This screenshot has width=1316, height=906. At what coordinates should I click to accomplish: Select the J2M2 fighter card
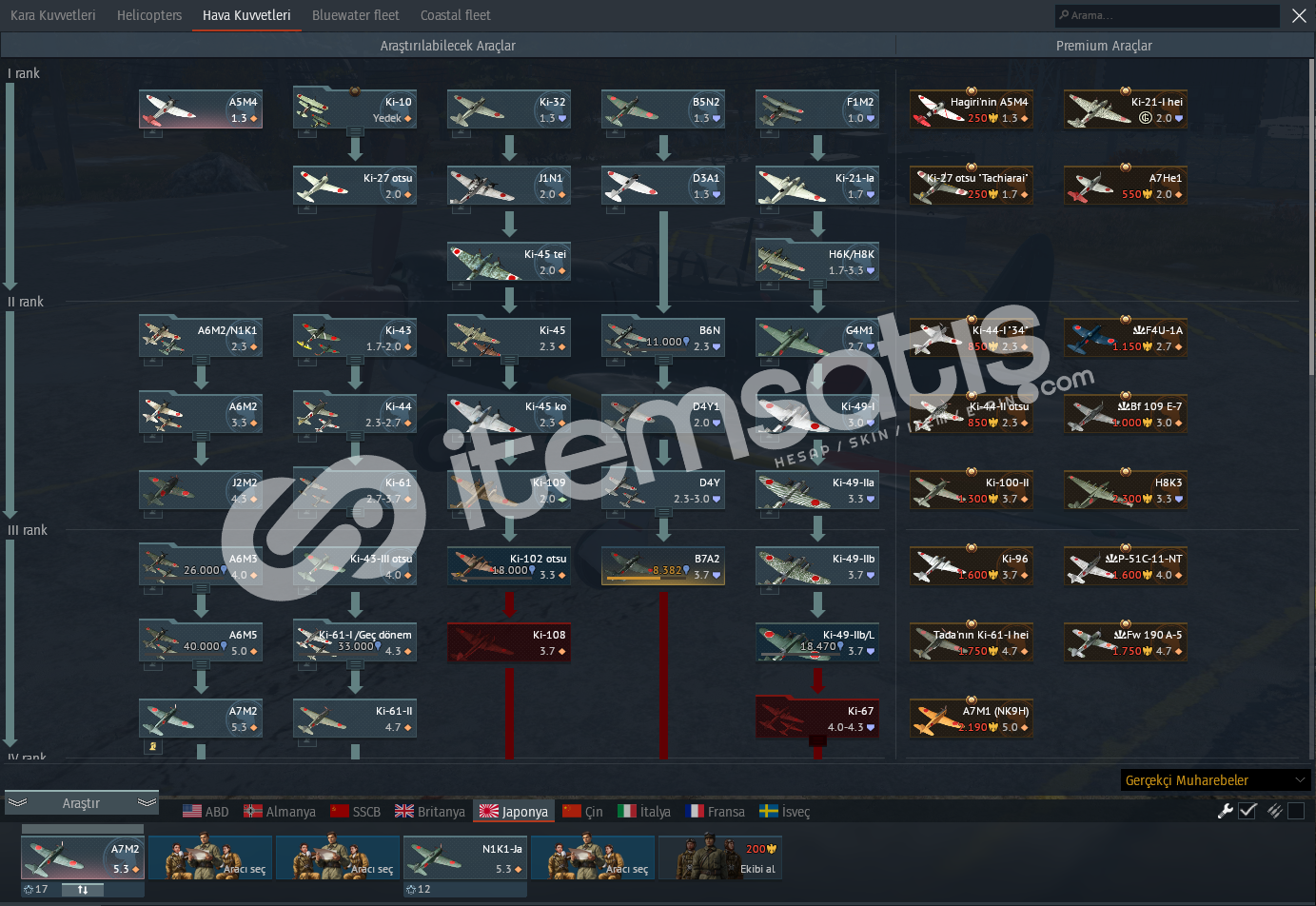(x=201, y=490)
